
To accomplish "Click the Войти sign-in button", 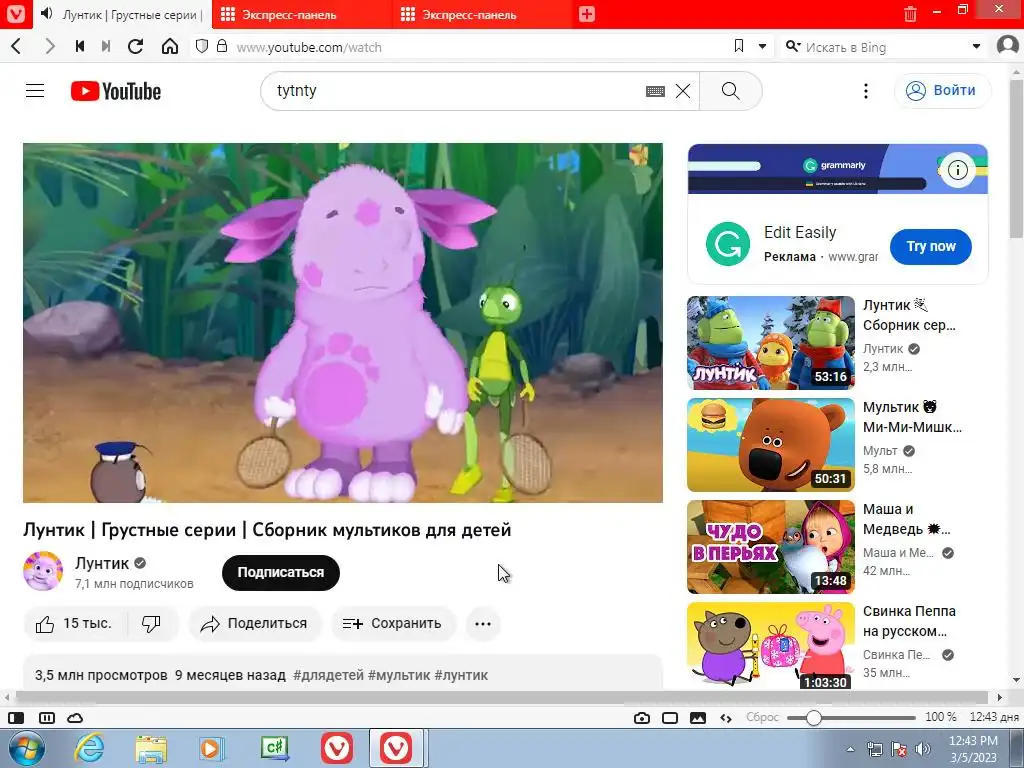I will click(x=942, y=91).
